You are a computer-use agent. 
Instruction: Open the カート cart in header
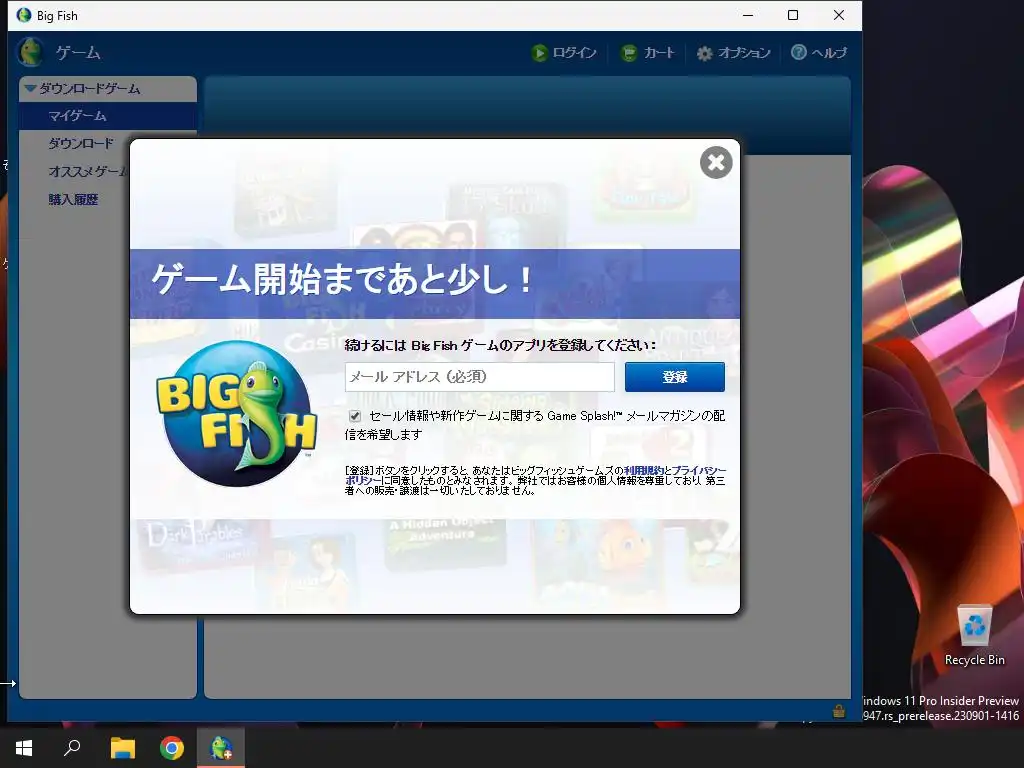pyautogui.click(x=647, y=52)
